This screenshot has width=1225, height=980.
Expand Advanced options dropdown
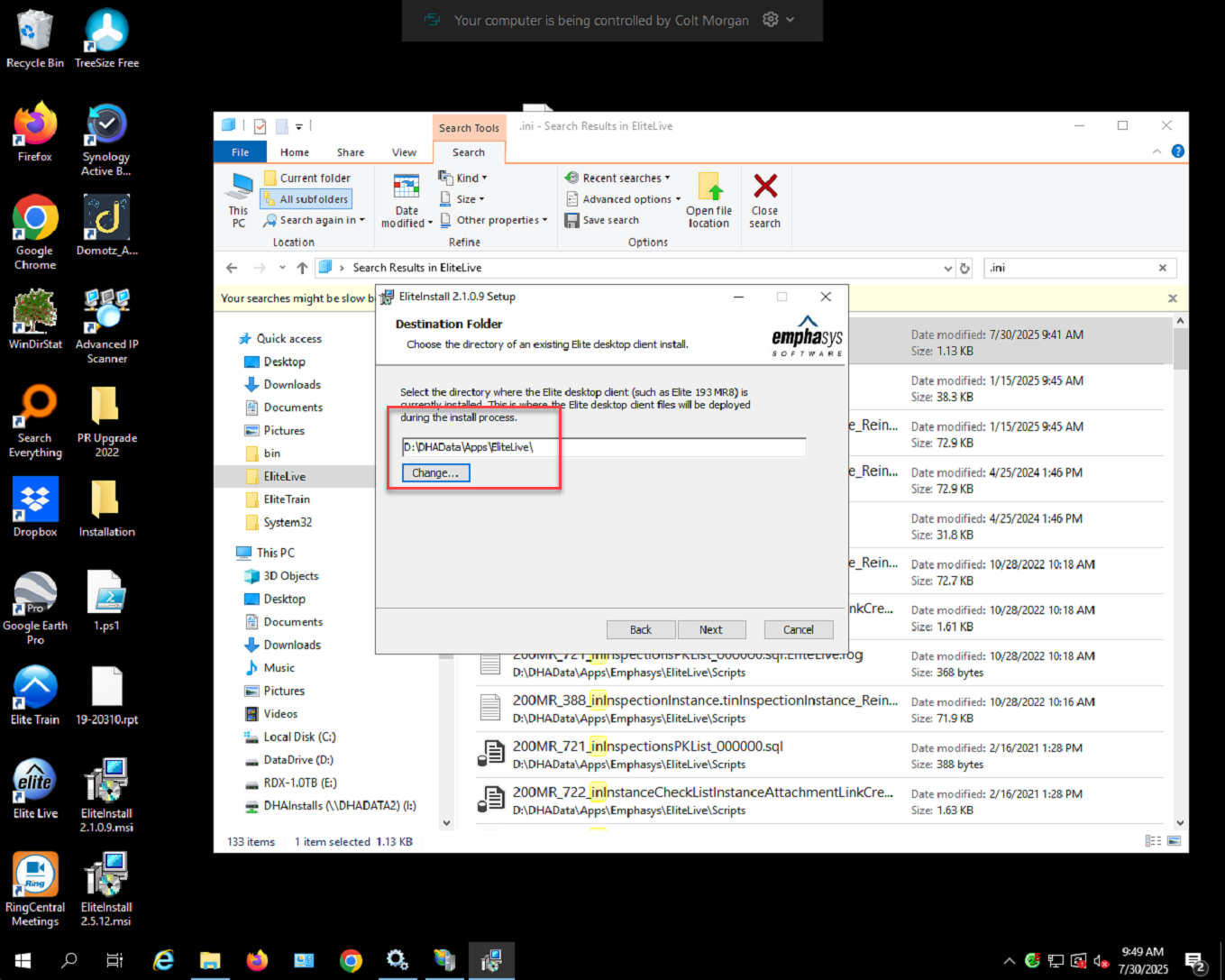(623, 199)
